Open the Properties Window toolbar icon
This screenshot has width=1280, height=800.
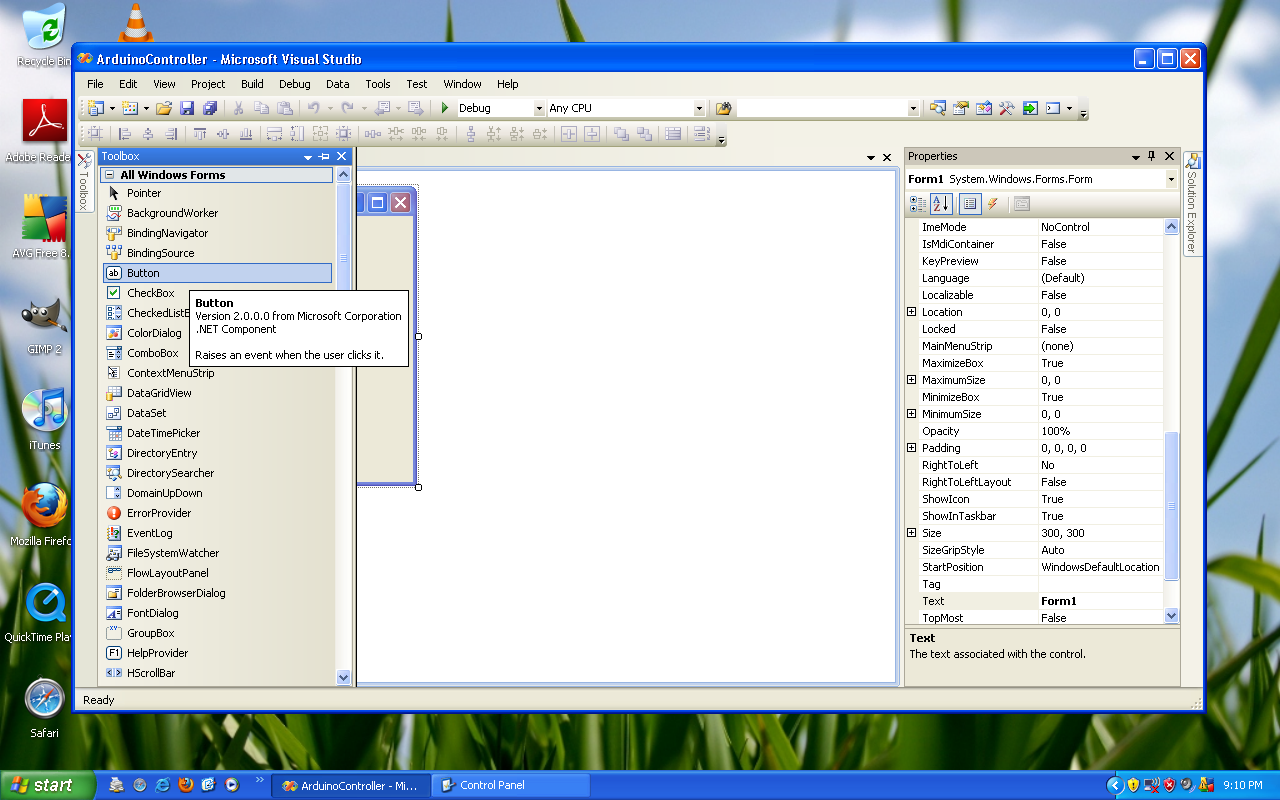point(961,108)
